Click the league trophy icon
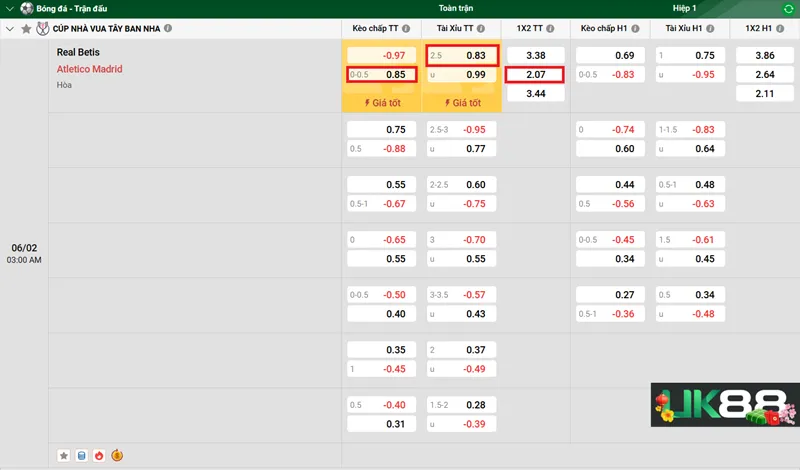 tap(42, 29)
